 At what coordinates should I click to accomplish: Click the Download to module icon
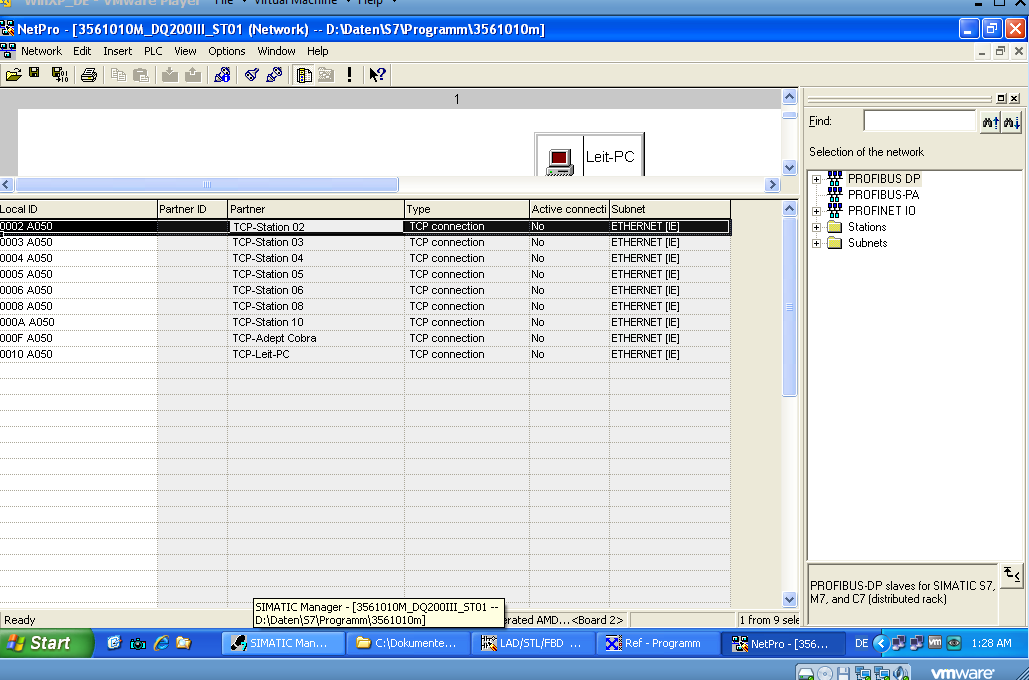click(170, 75)
